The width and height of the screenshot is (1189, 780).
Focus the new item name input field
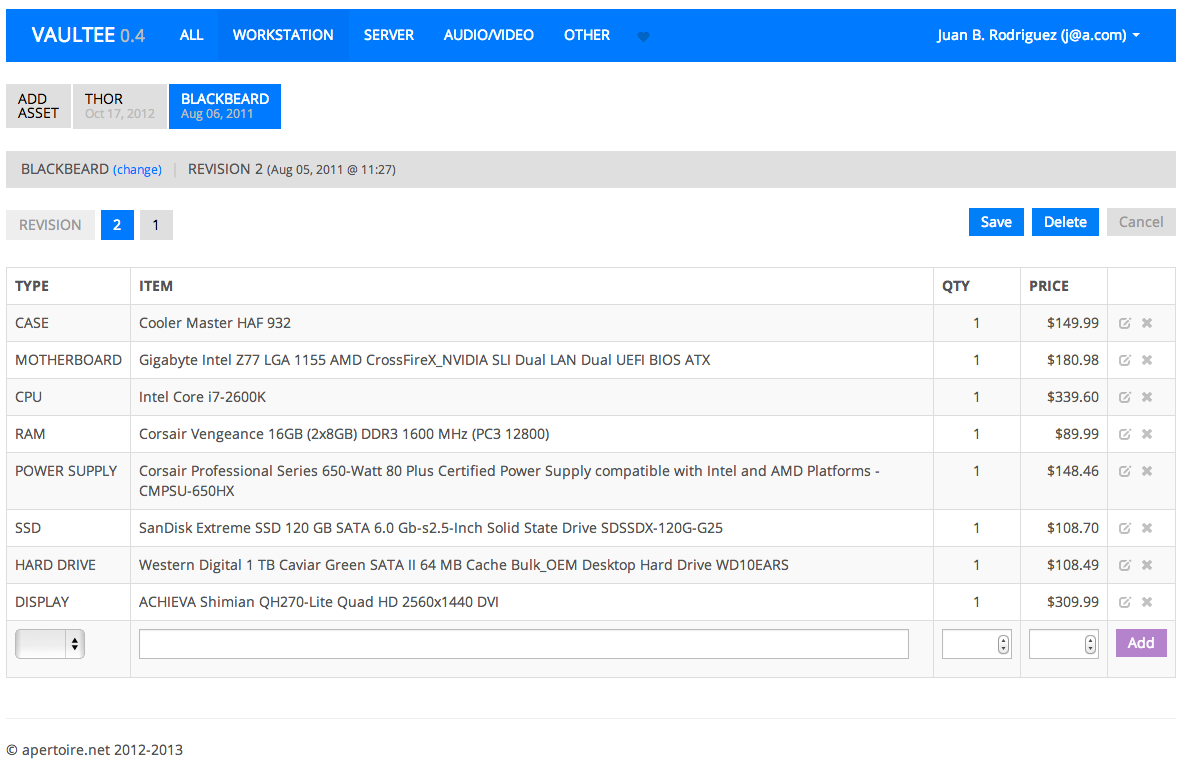[x=523, y=644]
